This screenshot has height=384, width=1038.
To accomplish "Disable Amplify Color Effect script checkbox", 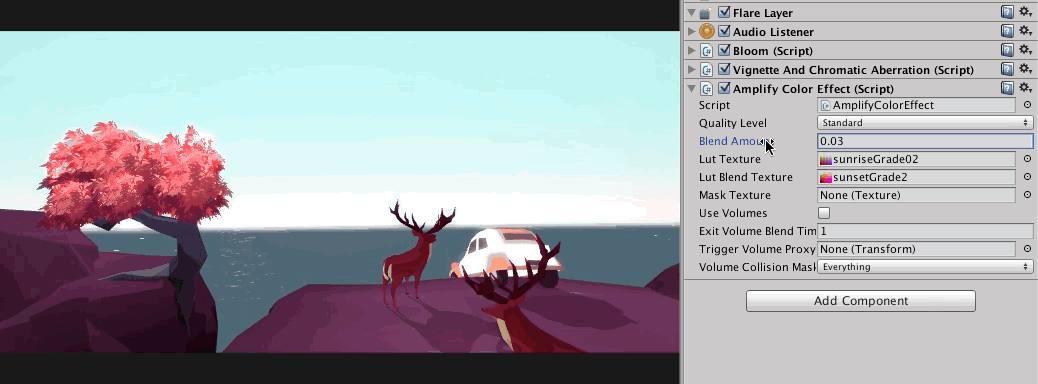I will [724, 89].
